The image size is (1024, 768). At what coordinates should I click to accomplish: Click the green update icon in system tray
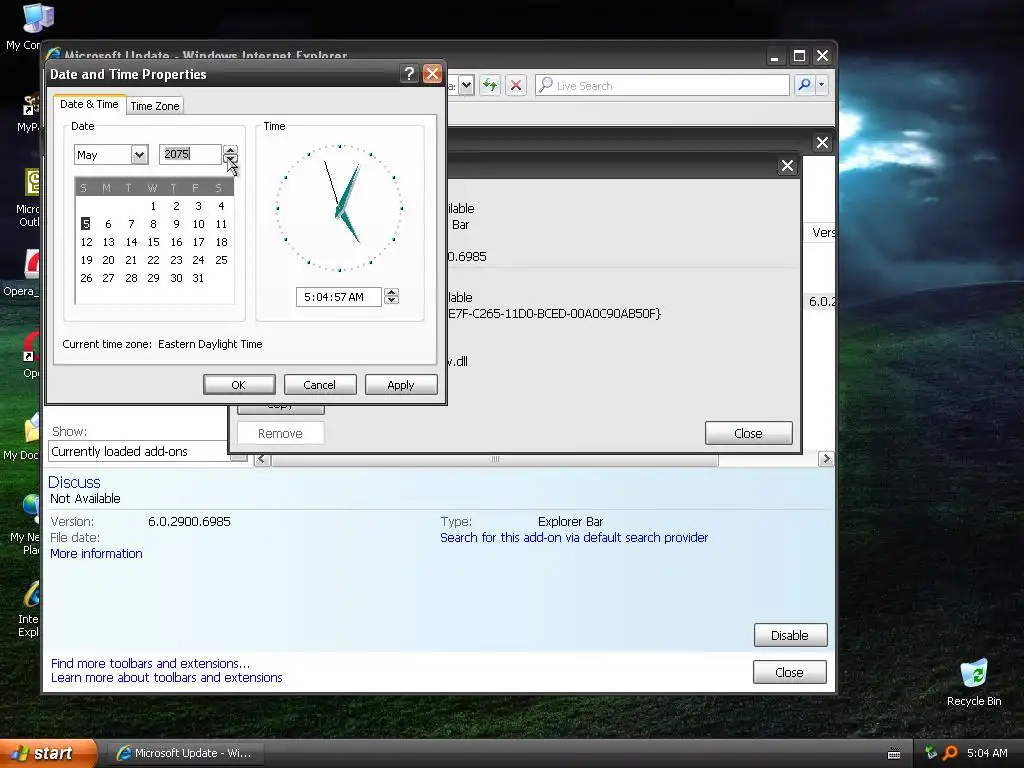tap(931, 753)
